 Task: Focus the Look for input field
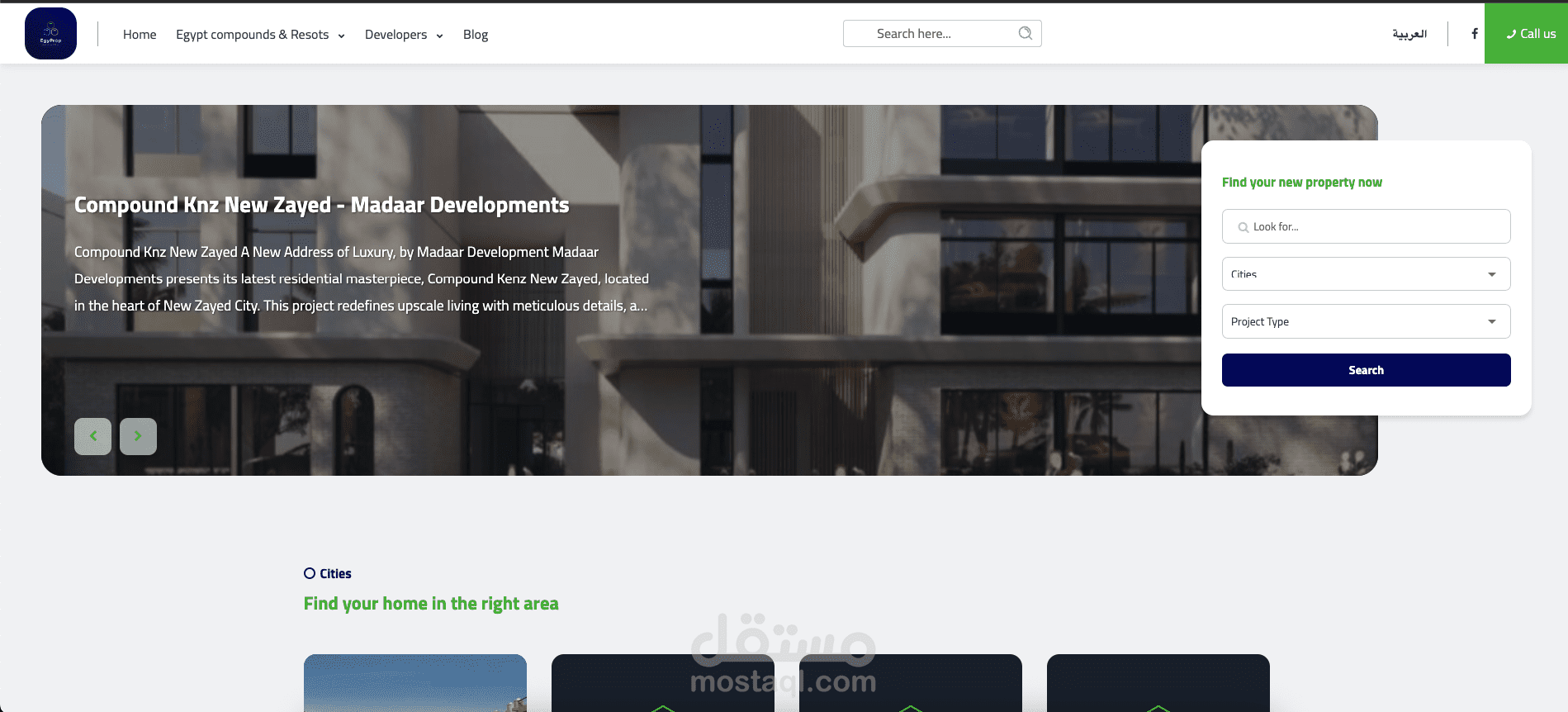point(1366,226)
